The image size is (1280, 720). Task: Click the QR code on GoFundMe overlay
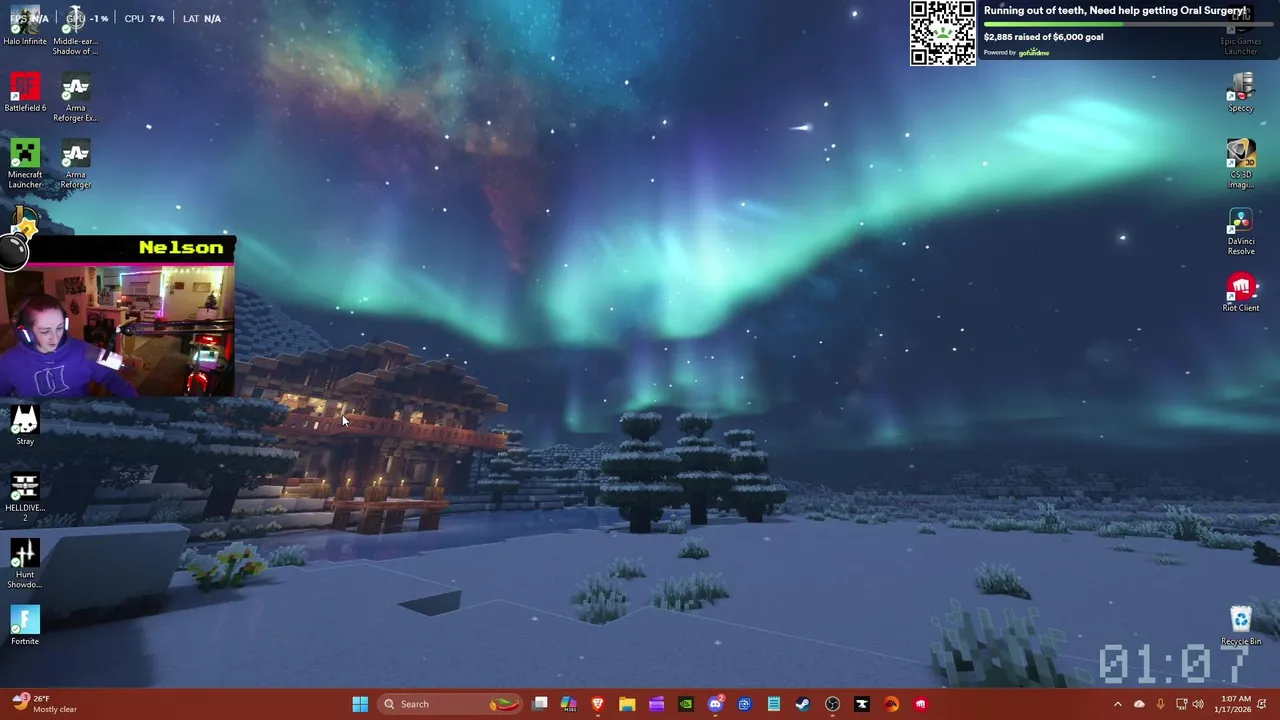coord(942,33)
